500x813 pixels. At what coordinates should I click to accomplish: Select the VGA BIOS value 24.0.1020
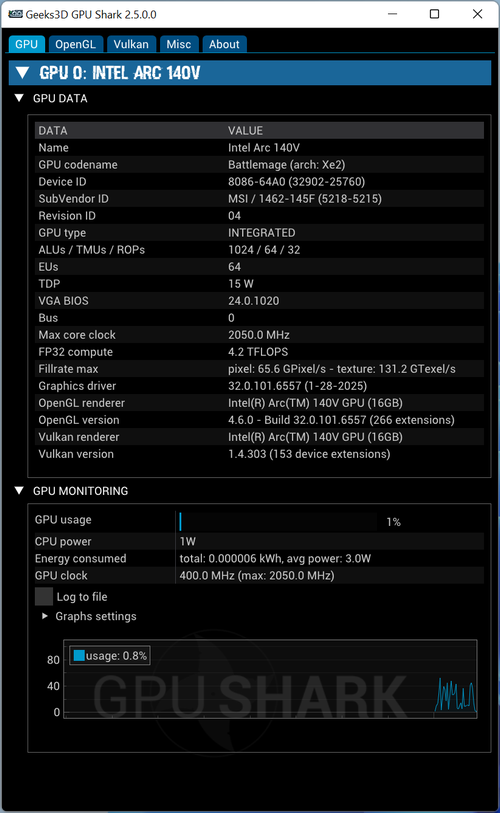coord(253,301)
